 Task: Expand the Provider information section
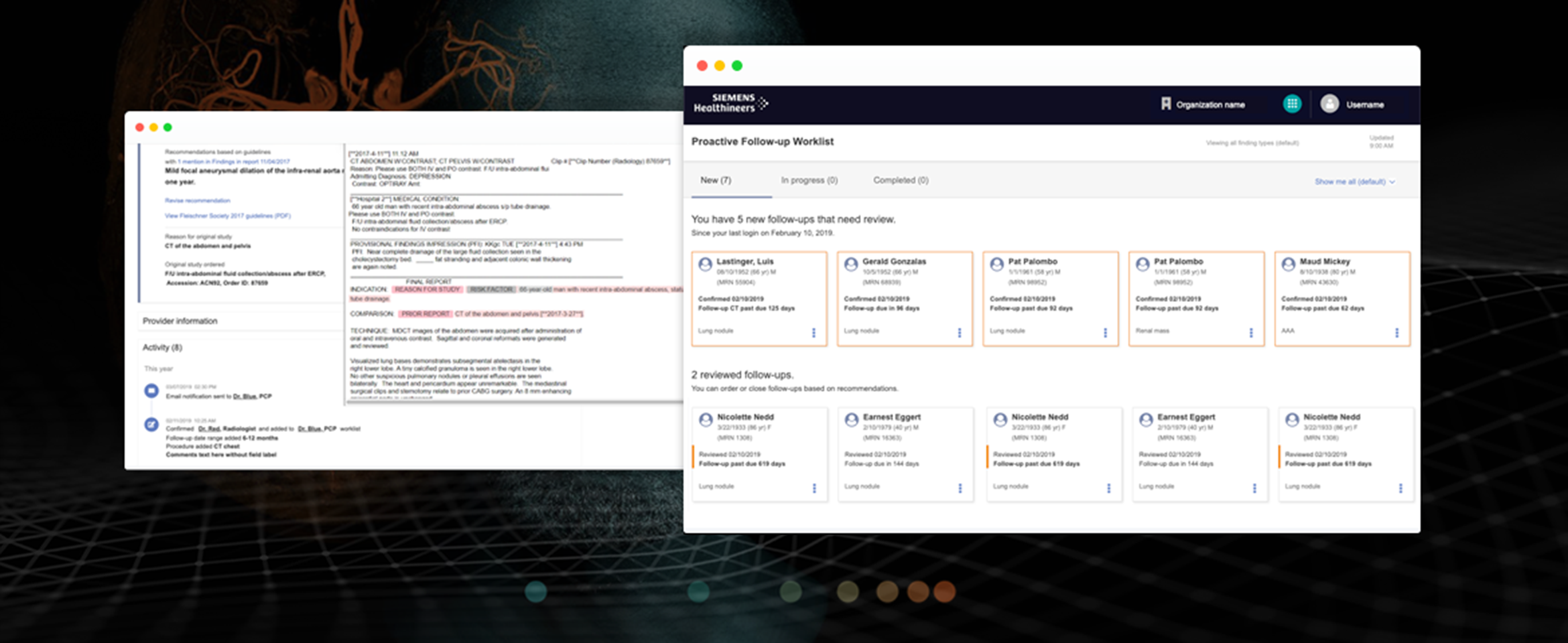tap(180, 321)
